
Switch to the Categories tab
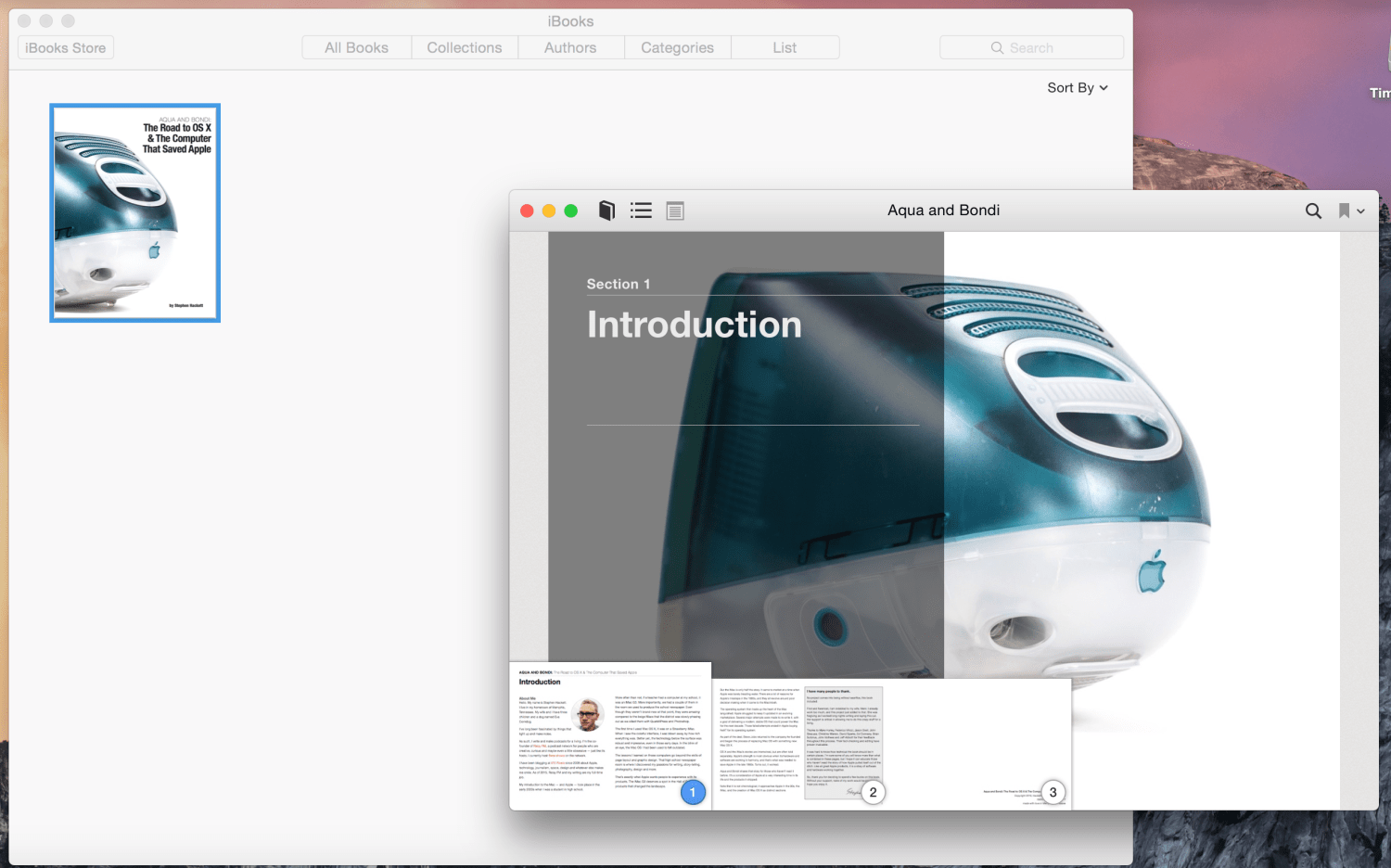678,47
